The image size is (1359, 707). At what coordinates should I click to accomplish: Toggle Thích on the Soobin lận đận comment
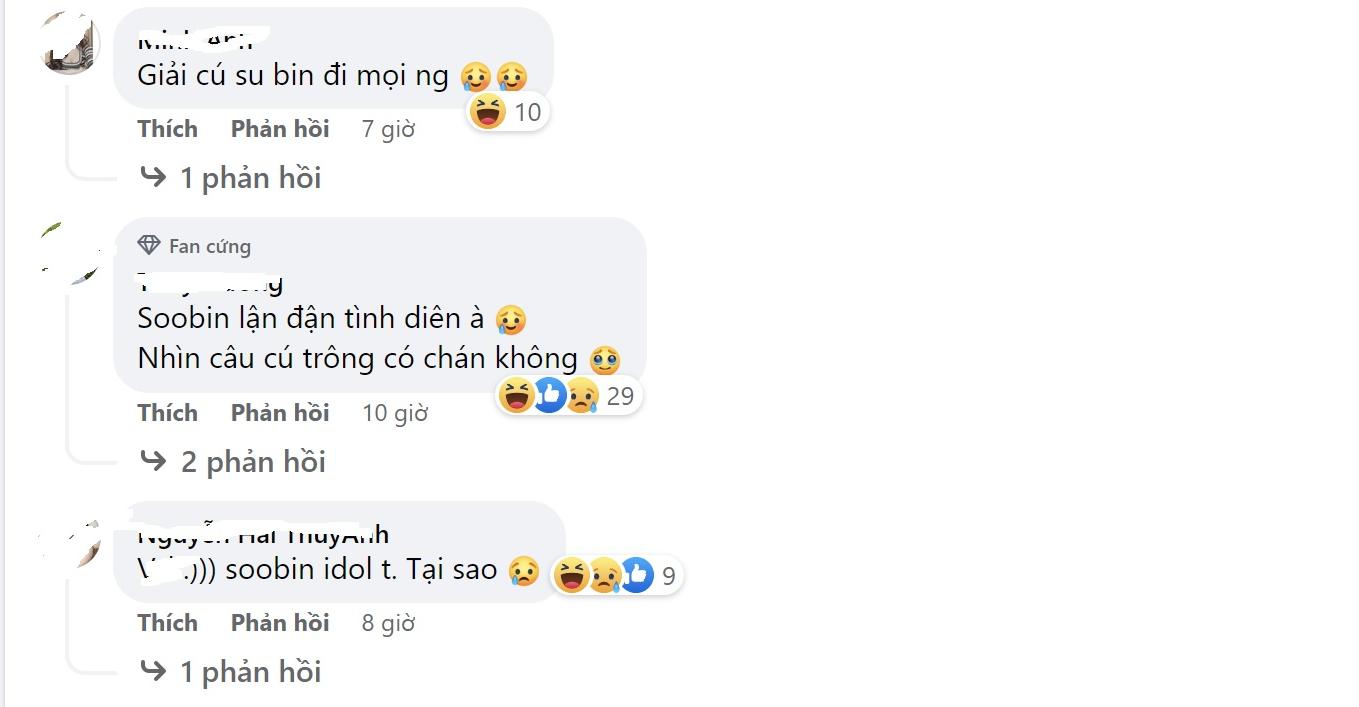[x=167, y=412]
